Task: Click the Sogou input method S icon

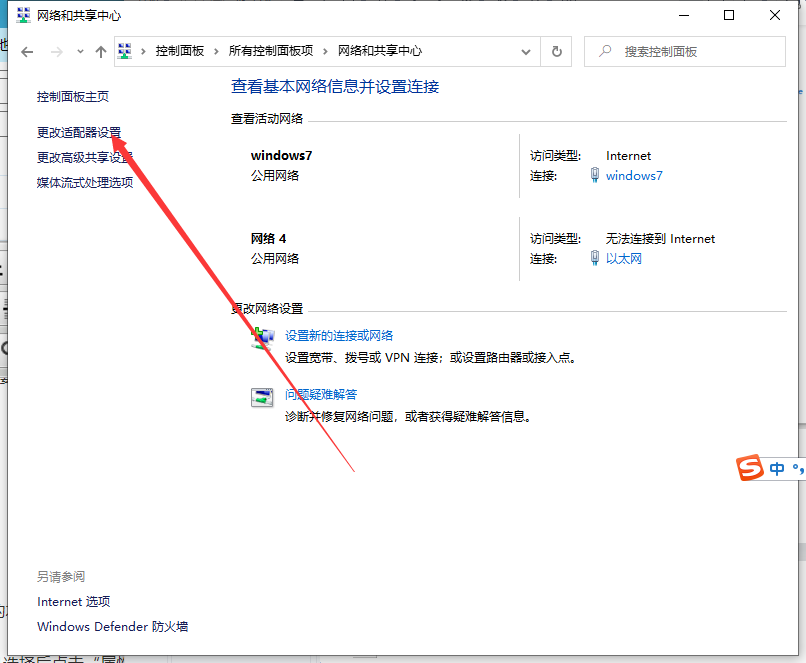Action: (750, 468)
